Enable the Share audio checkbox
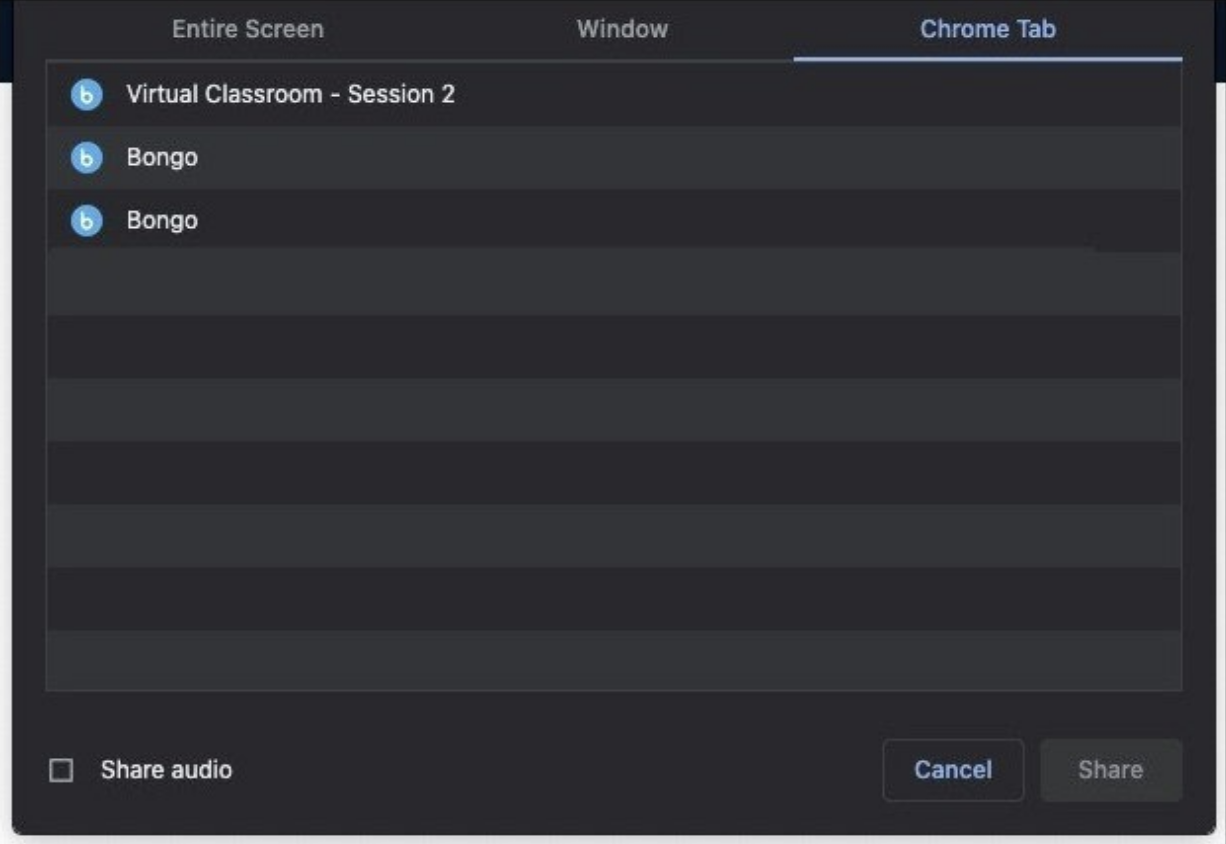1226x844 pixels. coord(62,770)
